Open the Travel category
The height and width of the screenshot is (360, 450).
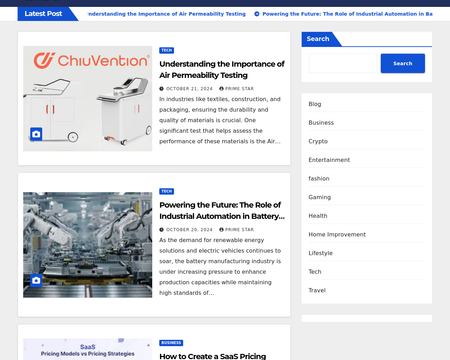[317, 291]
